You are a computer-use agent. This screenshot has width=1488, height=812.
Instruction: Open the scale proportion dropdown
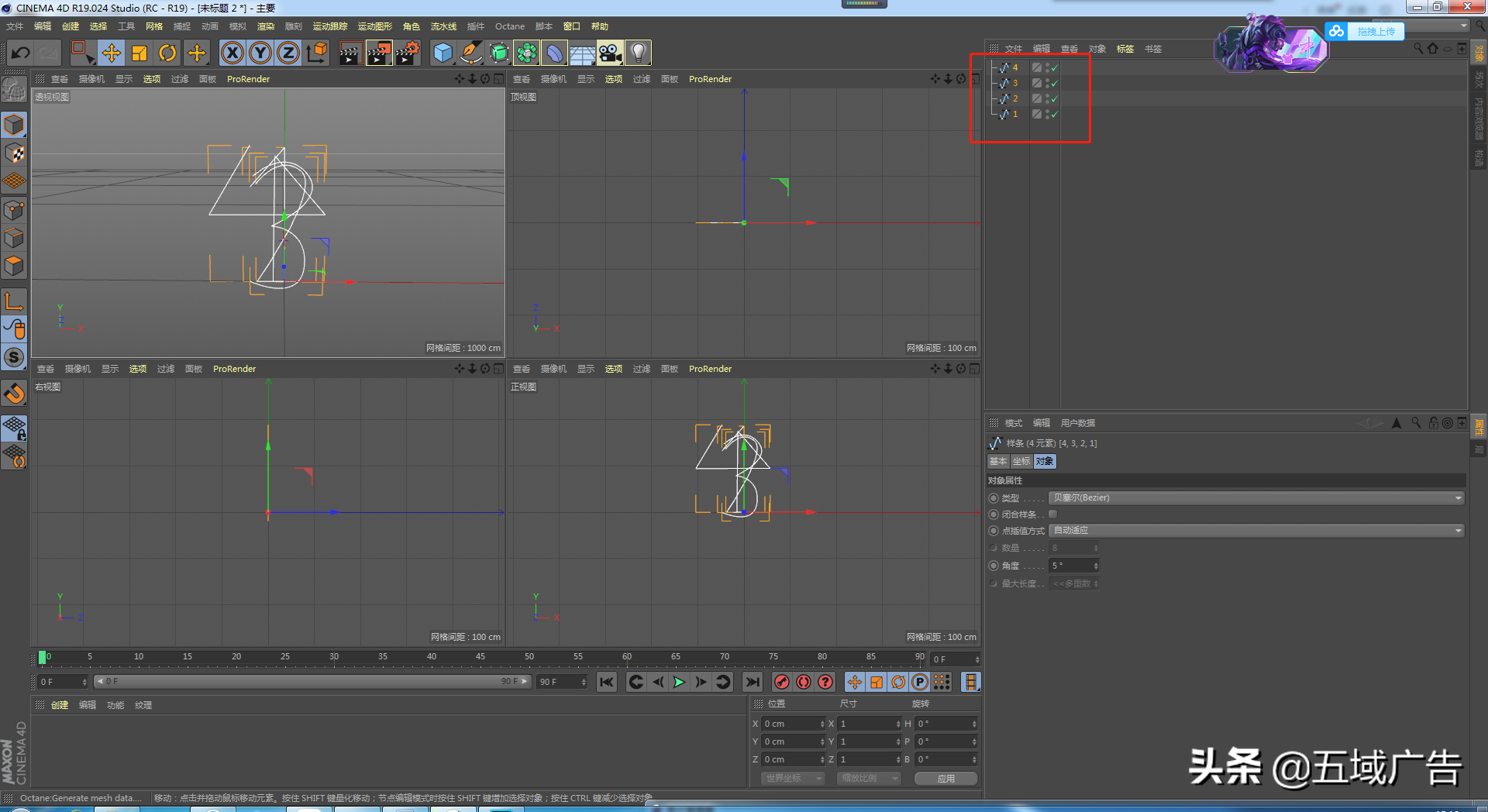point(868,778)
